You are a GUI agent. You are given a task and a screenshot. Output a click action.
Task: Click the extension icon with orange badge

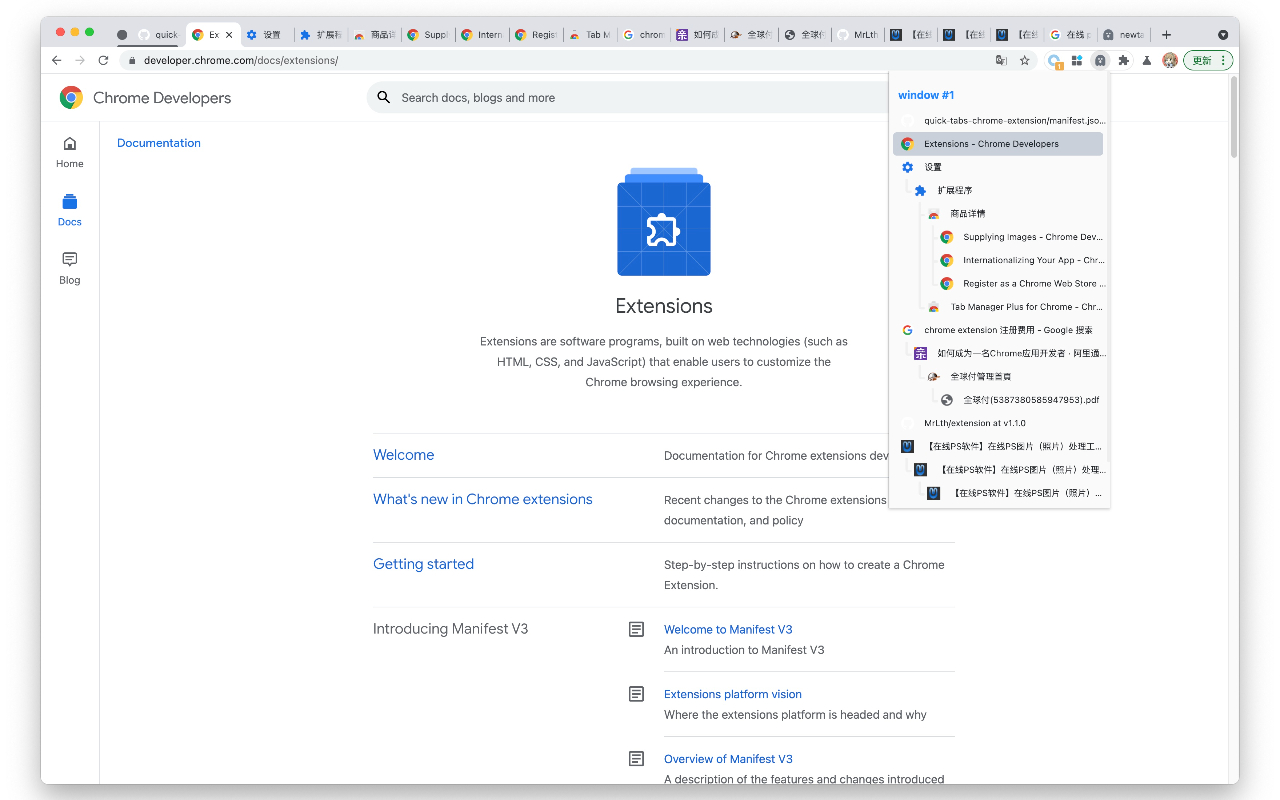point(1054,61)
